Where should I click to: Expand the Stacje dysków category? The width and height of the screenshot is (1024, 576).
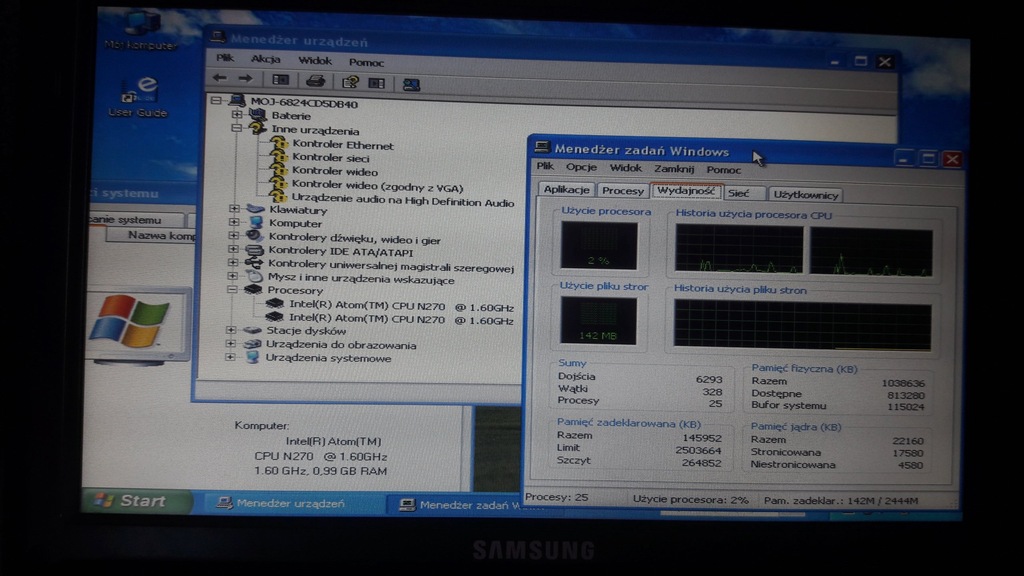(x=231, y=330)
